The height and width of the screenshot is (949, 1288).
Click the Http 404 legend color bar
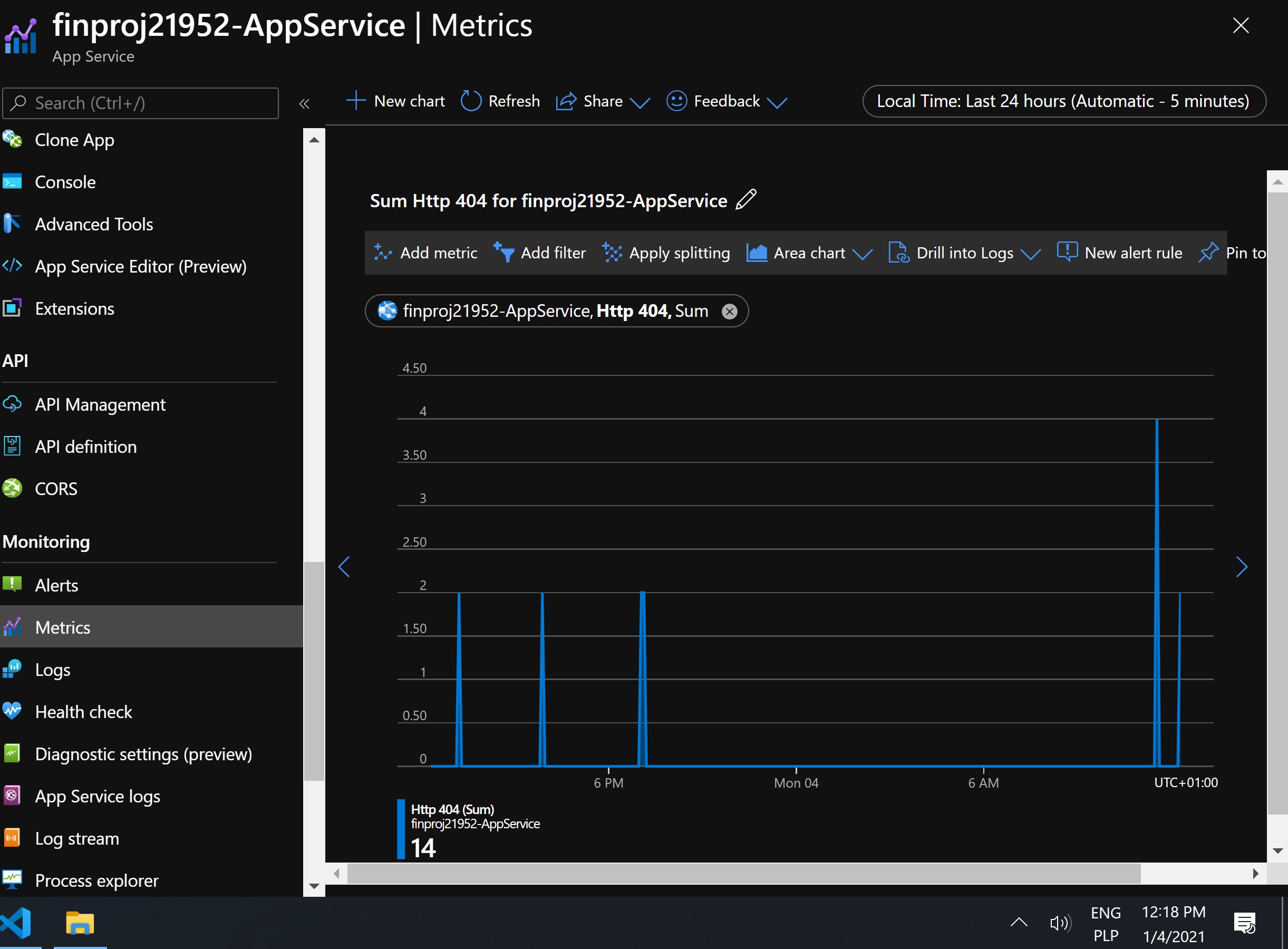point(400,829)
